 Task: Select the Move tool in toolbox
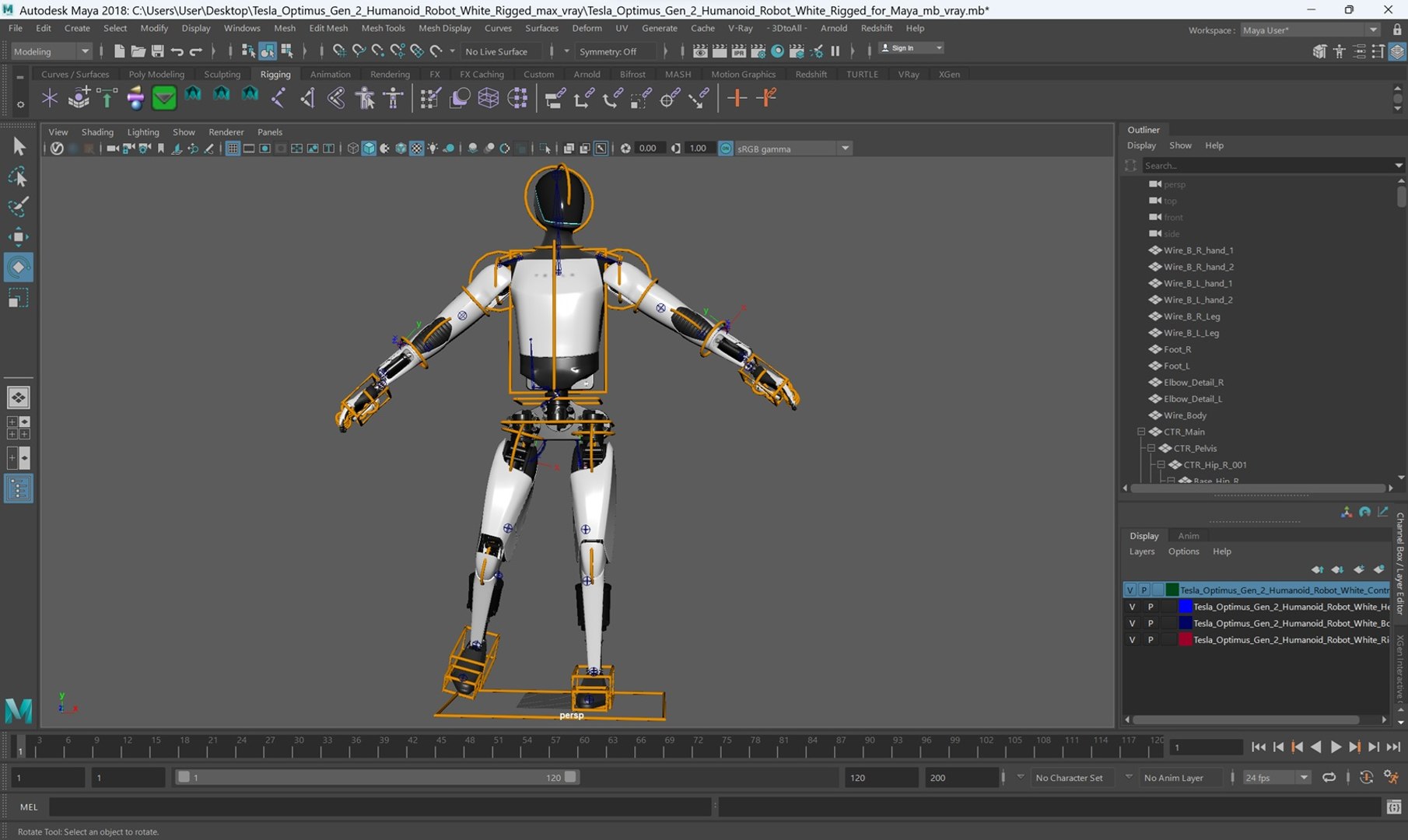tap(18, 236)
